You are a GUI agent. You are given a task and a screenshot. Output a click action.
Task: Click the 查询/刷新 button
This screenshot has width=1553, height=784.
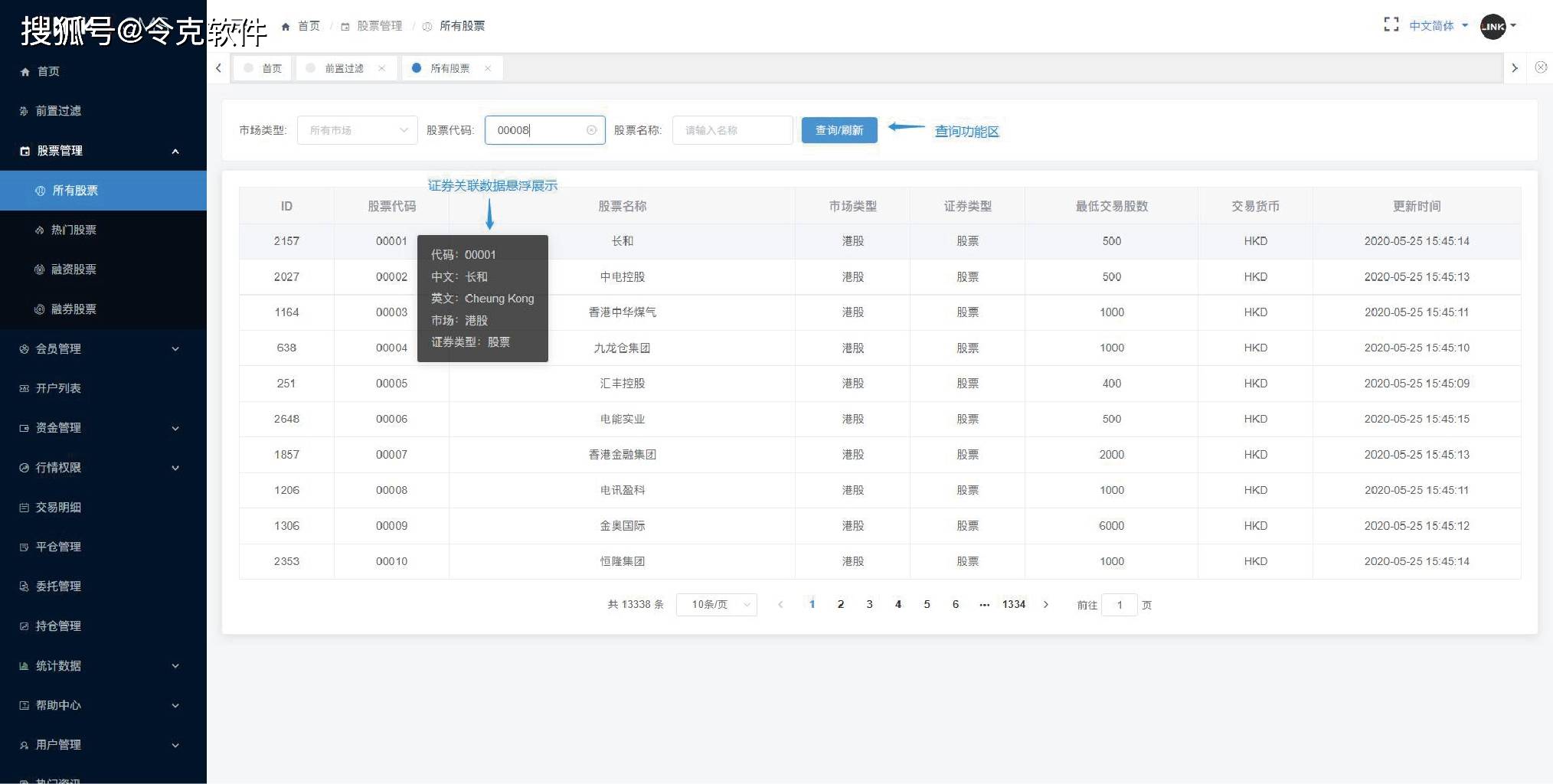(x=839, y=130)
